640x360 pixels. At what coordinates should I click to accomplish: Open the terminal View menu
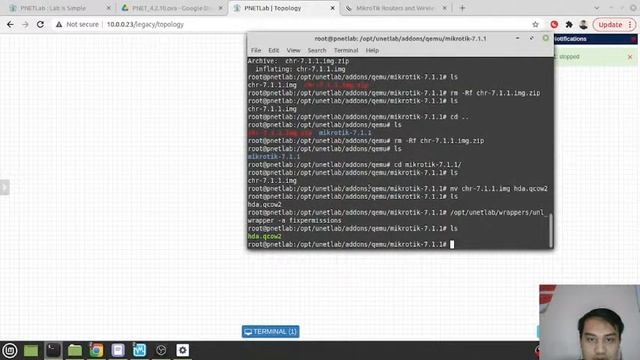pos(293,50)
